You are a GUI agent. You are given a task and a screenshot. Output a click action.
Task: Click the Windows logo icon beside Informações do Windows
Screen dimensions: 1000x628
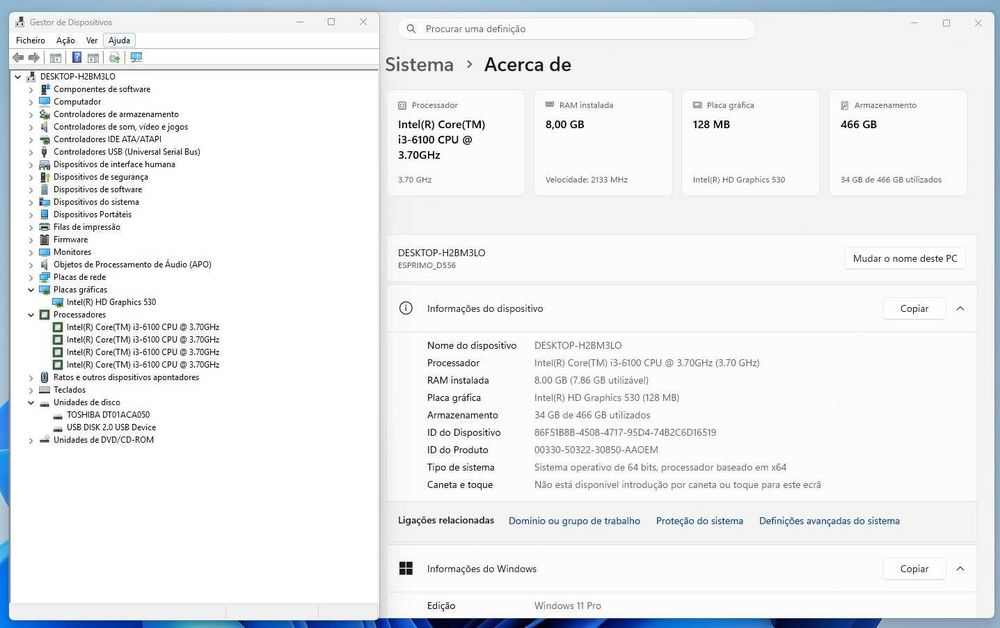[x=406, y=569]
